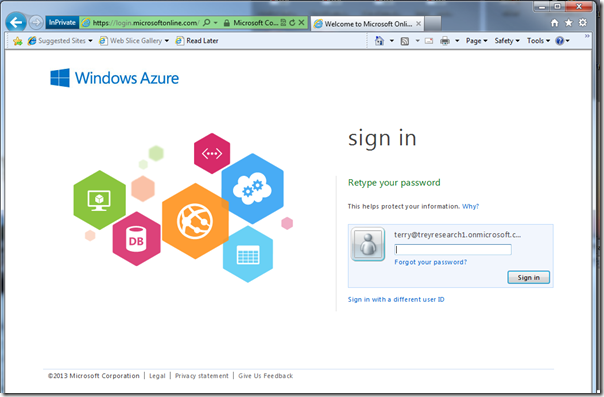Minimize the browser window
Screen dimensions: 604x397
tap(542, 7)
